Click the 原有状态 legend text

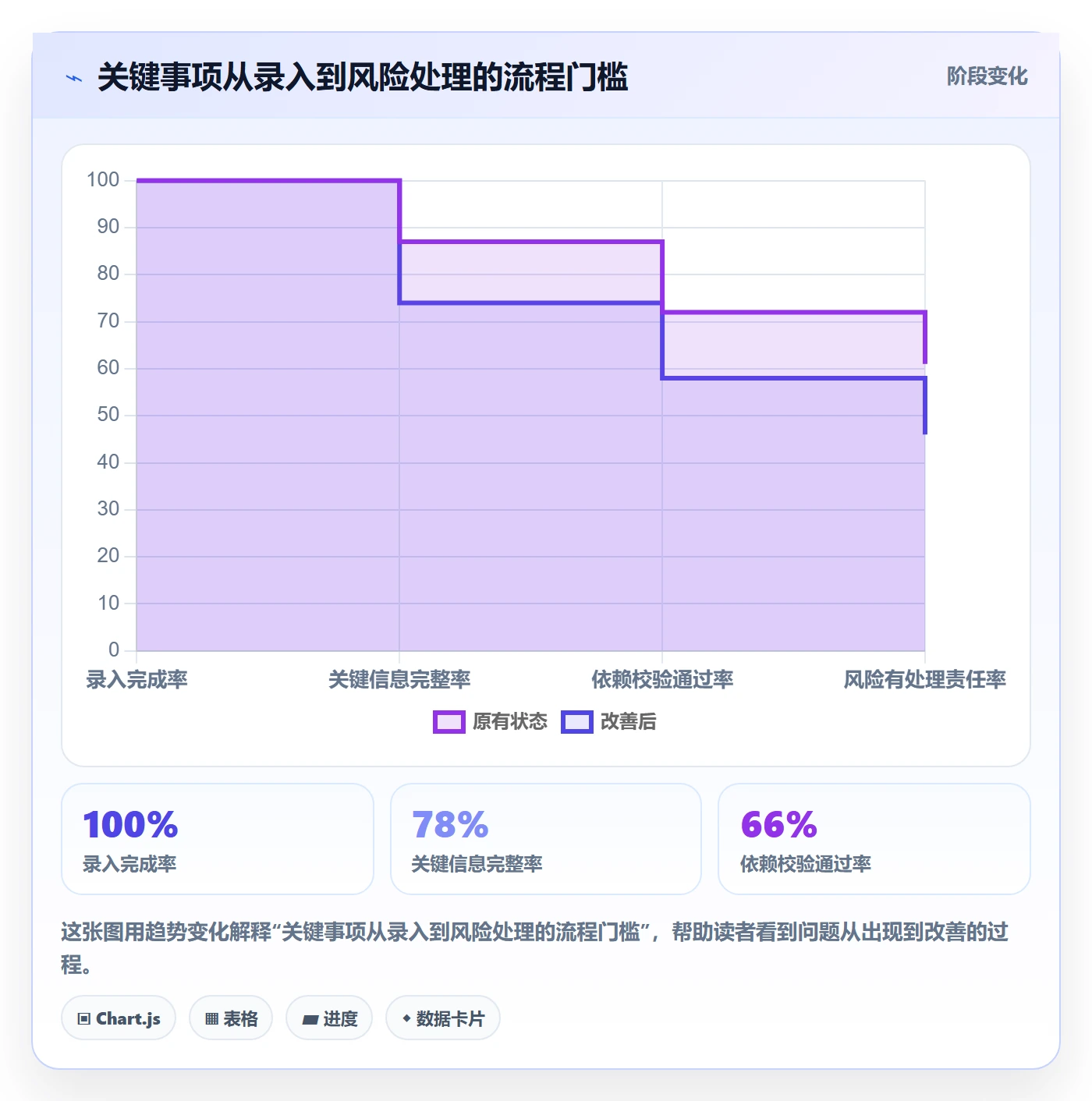(x=510, y=722)
